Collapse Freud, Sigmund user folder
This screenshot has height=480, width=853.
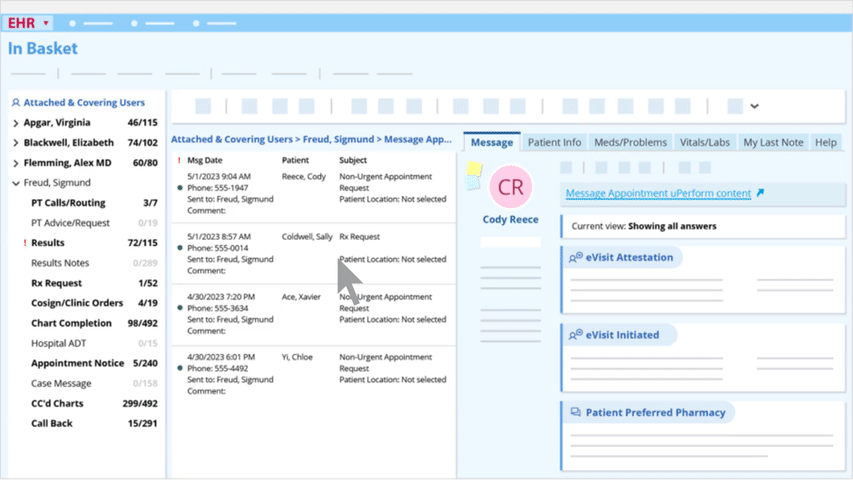pos(16,183)
